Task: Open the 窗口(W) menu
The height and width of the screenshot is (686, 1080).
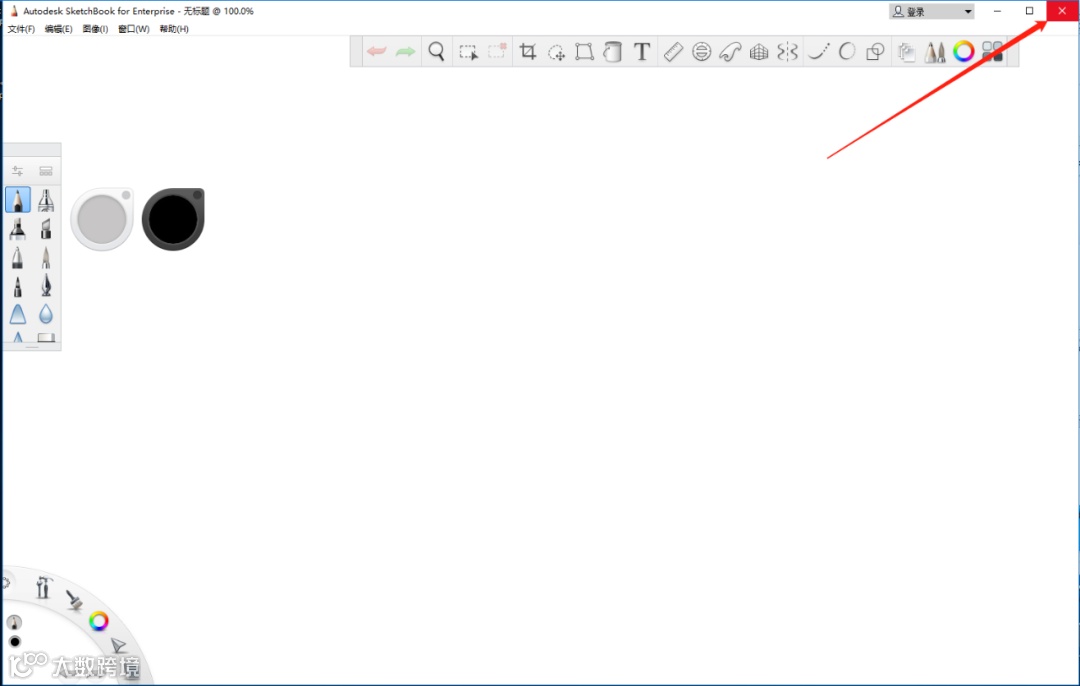Action: [x=134, y=29]
